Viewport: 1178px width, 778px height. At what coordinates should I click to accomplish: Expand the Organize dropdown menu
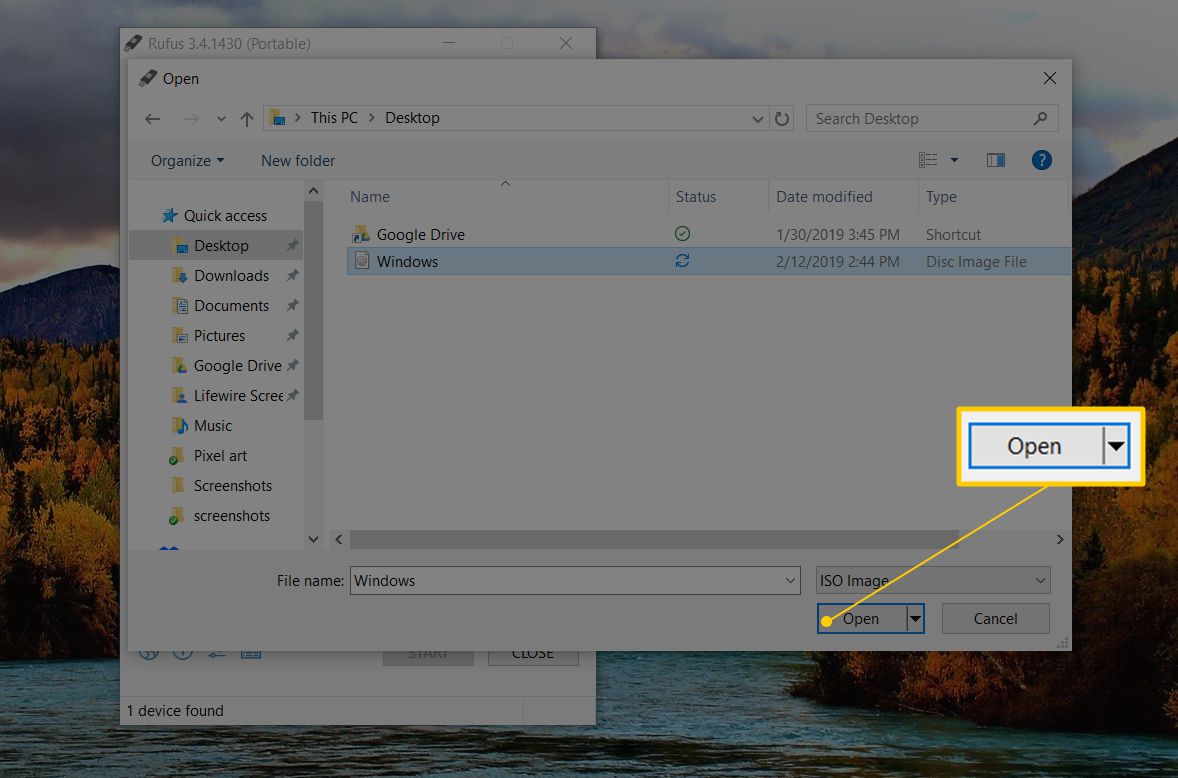pos(187,161)
